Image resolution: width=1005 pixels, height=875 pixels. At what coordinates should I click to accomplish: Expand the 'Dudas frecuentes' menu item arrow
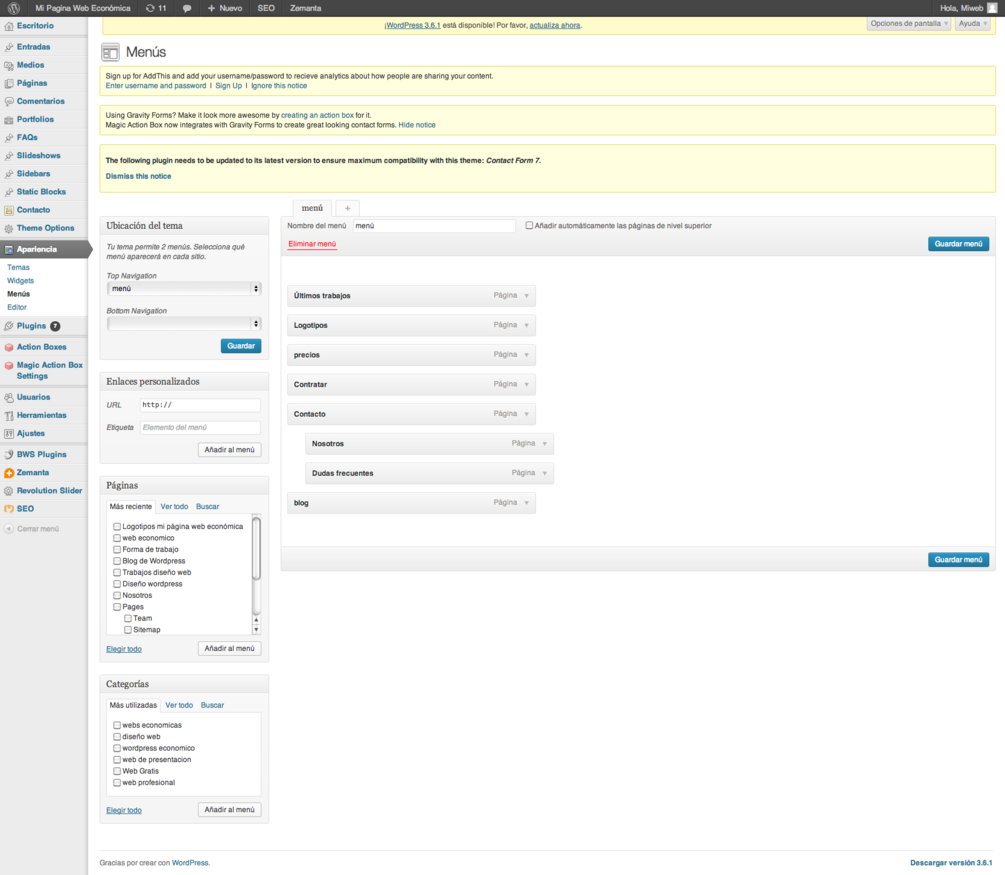click(545, 473)
